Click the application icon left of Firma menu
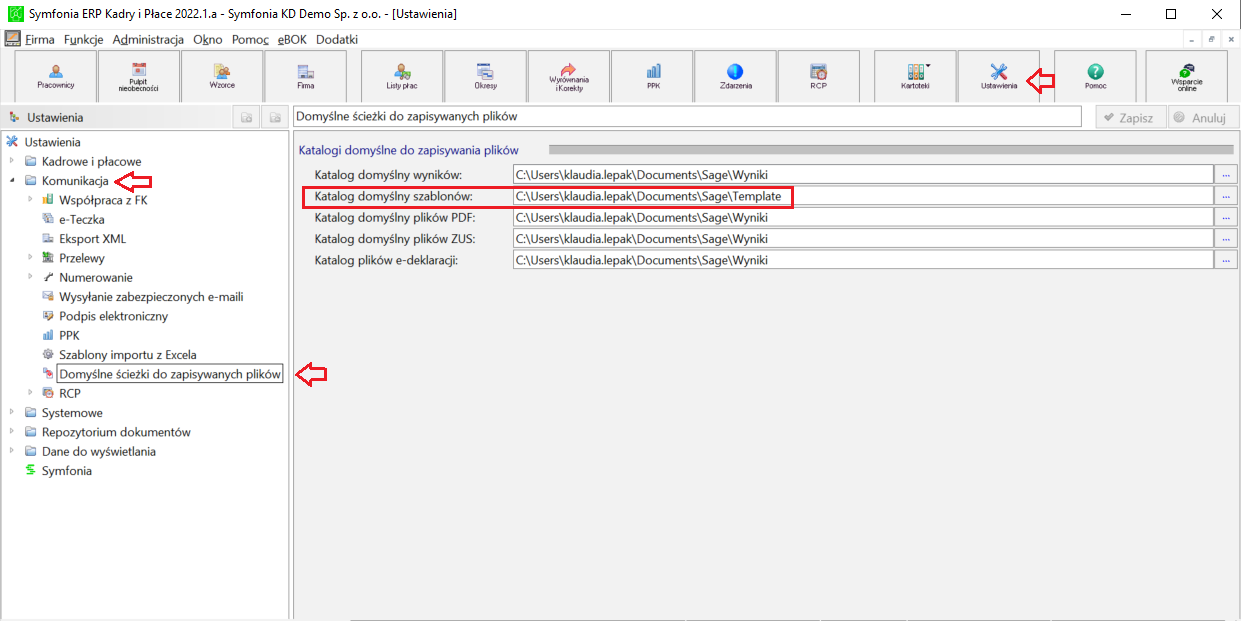 13,39
